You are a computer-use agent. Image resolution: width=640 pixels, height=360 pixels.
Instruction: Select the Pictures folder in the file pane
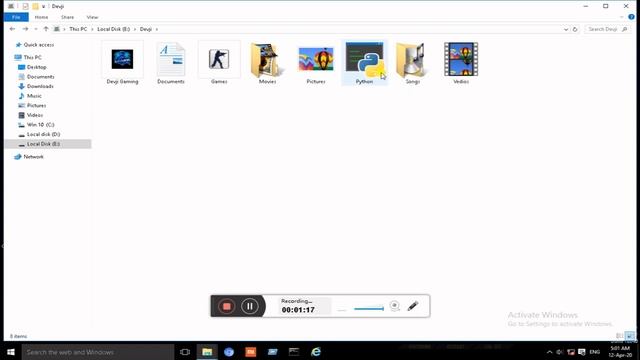(x=316, y=63)
